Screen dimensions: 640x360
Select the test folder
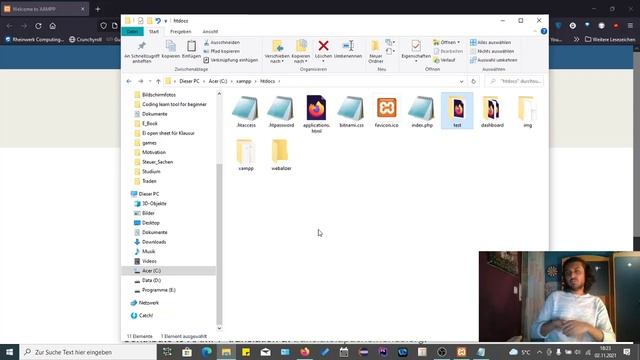point(457,111)
